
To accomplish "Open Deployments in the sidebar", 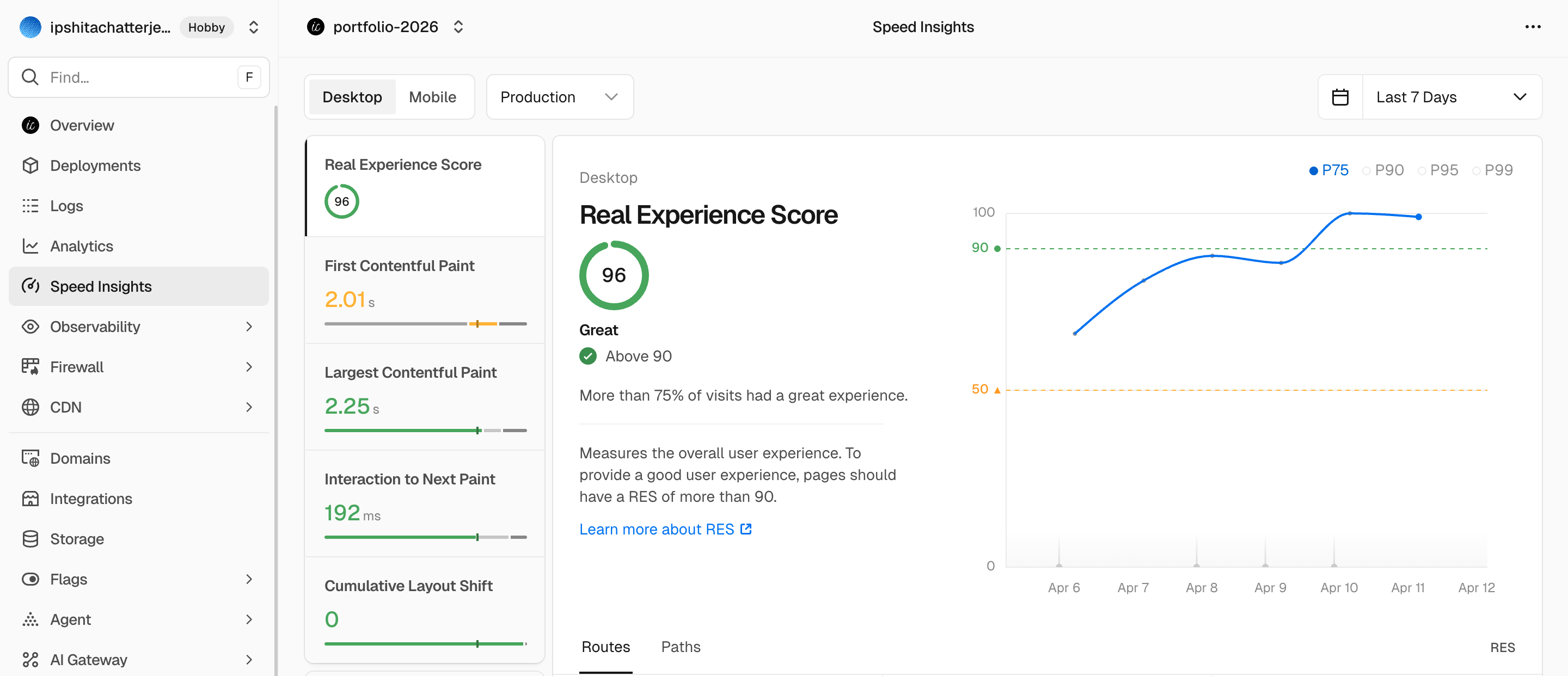I will (139, 165).
